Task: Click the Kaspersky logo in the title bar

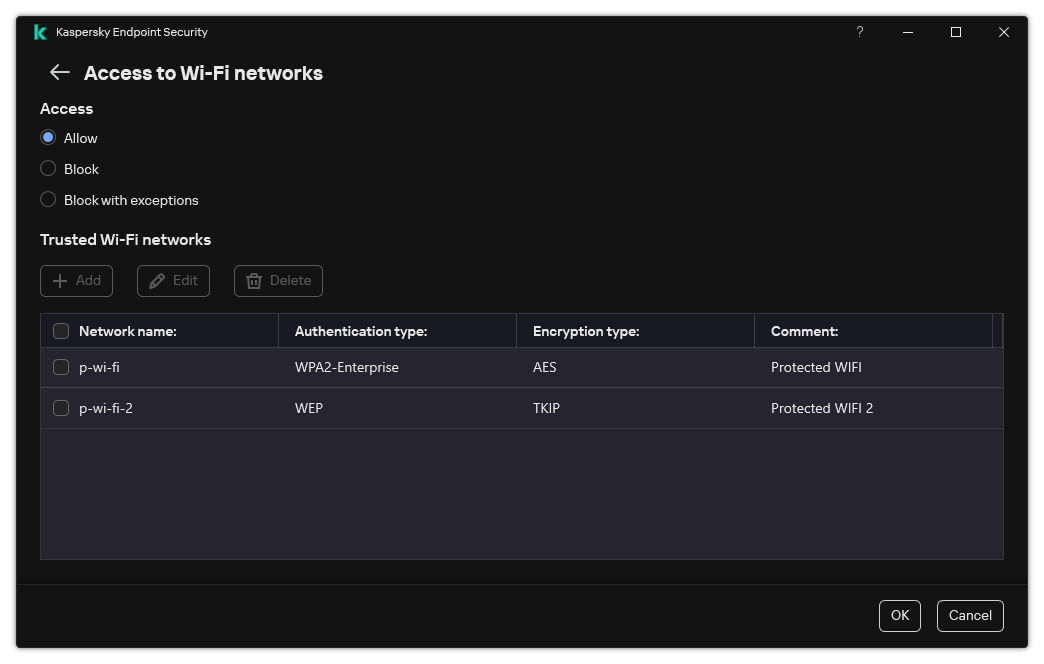Action: pos(40,31)
